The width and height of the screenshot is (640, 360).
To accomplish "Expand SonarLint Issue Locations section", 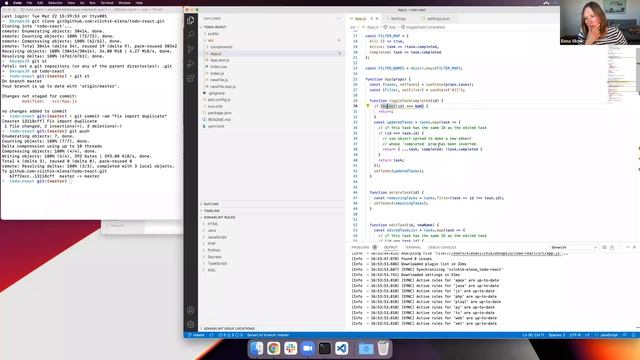I will [229, 329].
